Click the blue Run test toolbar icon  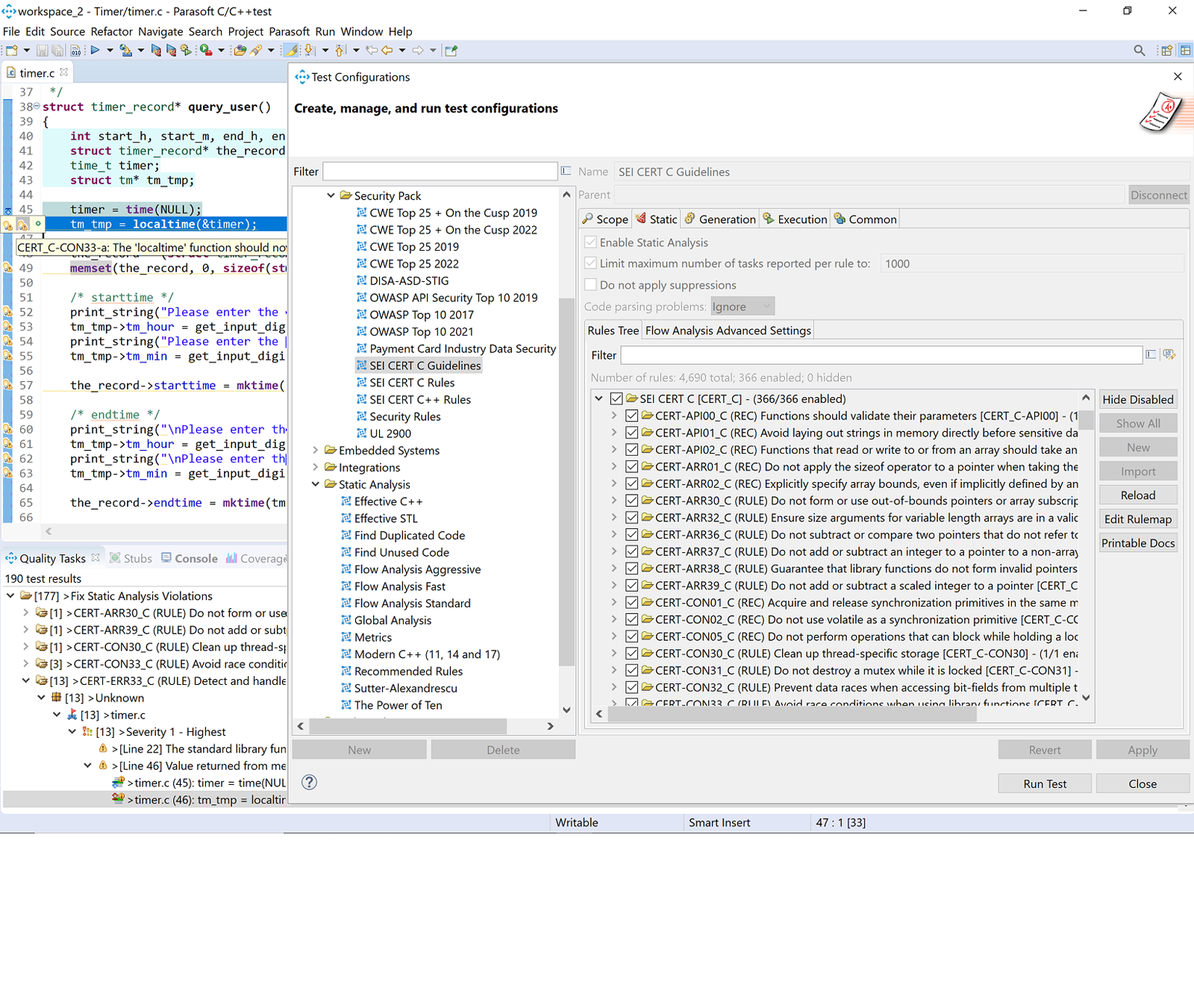point(95,50)
